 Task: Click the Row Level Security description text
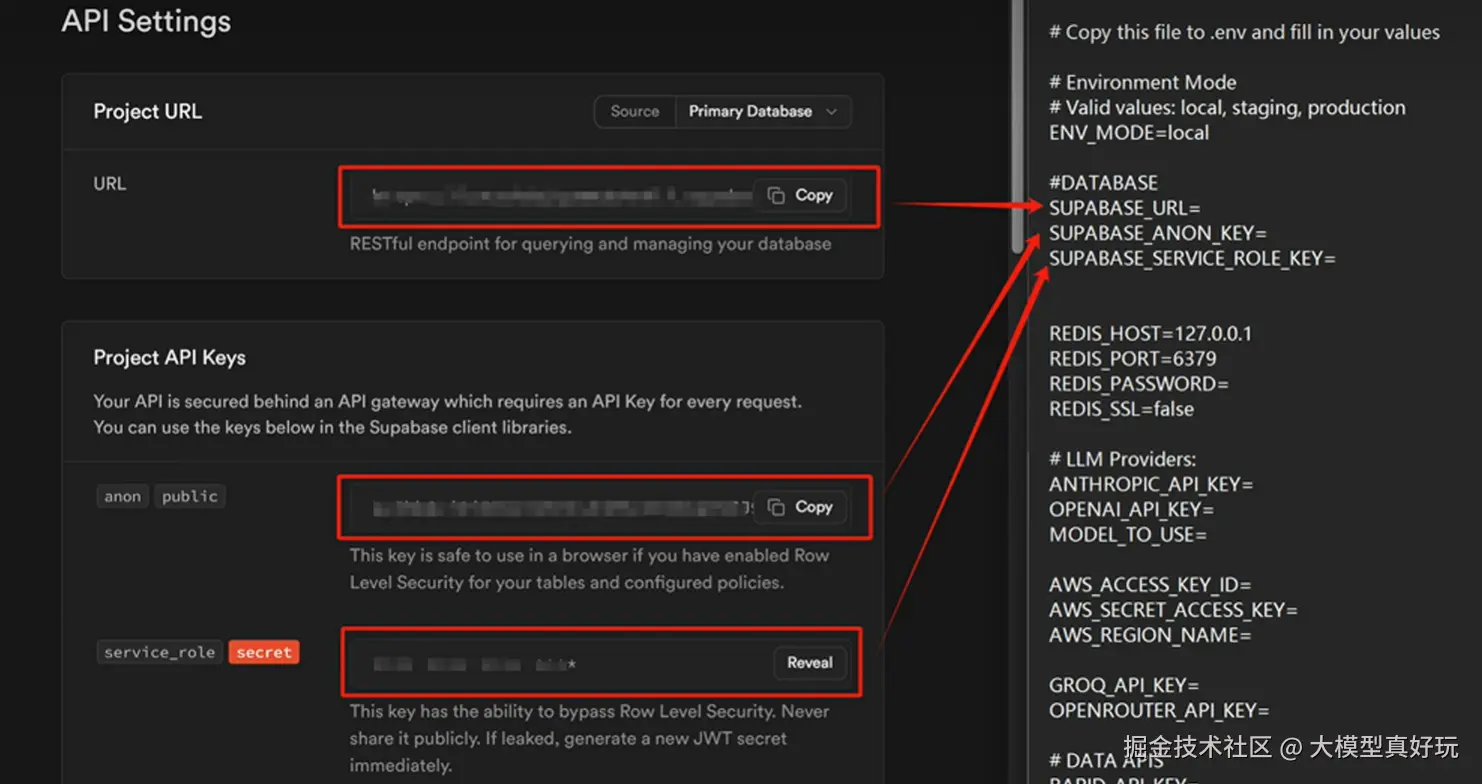pyautogui.click(x=589, y=569)
